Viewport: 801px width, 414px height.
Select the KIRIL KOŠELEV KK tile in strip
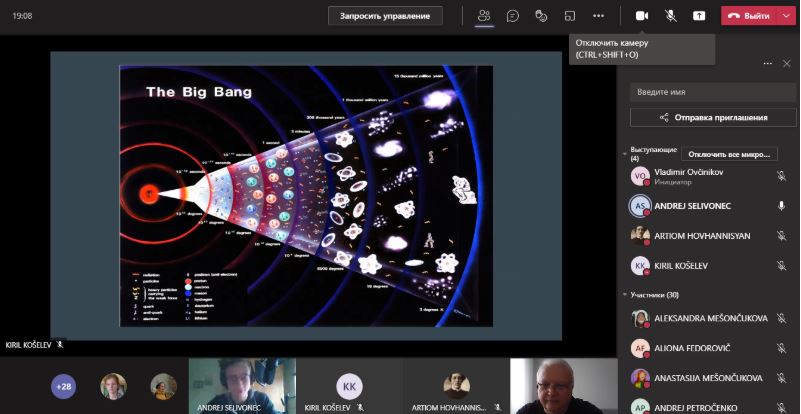pyautogui.click(x=349, y=385)
